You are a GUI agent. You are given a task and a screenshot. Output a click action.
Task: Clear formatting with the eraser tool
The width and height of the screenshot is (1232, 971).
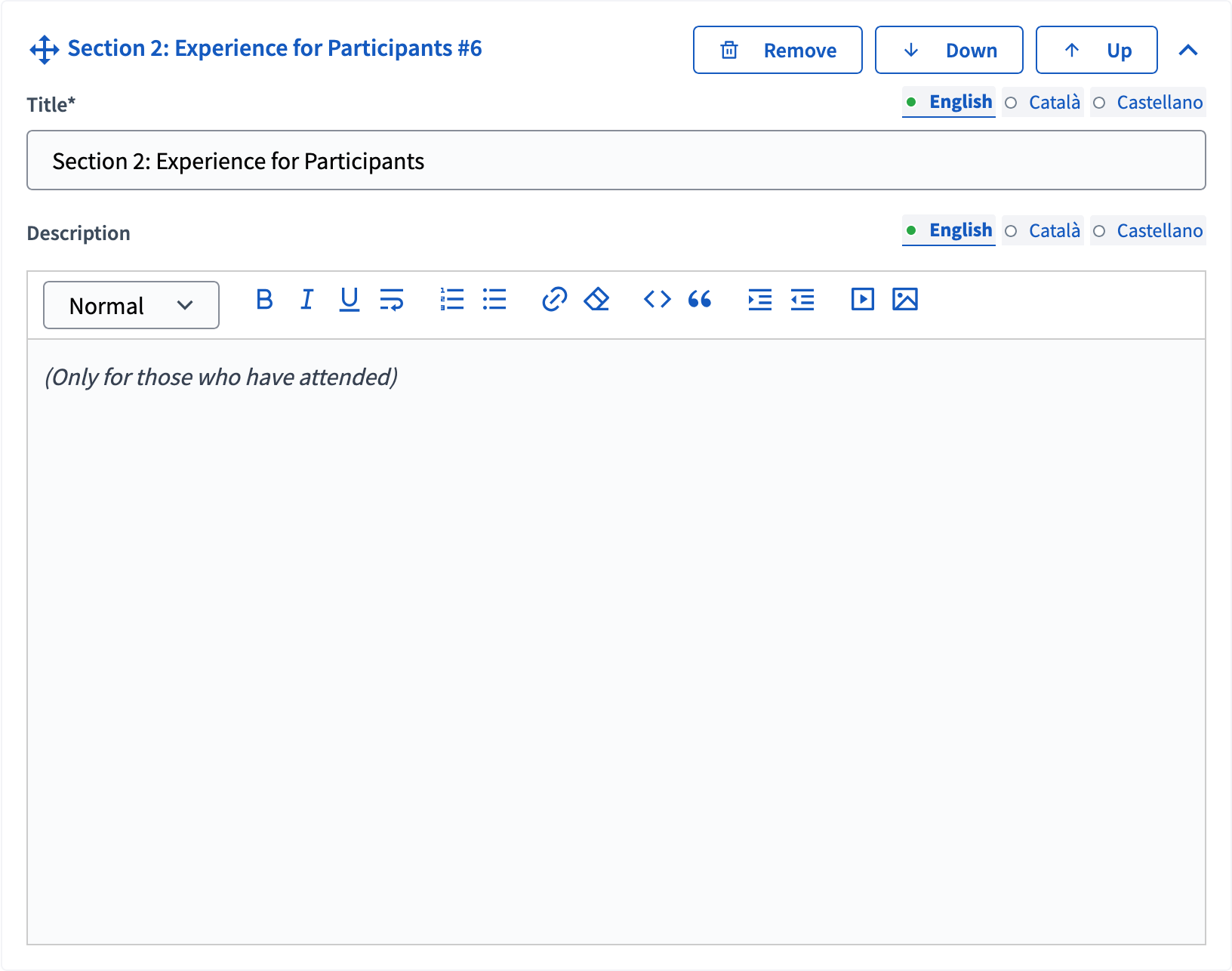point(596,299)
